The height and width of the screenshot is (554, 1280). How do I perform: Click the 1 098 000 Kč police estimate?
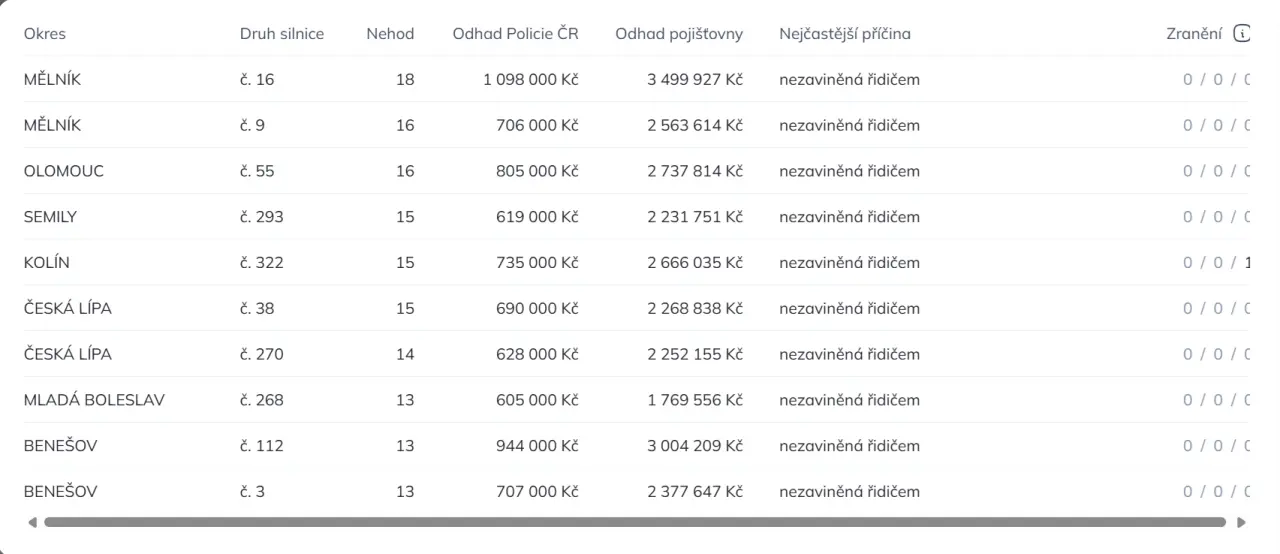[530, 80]
